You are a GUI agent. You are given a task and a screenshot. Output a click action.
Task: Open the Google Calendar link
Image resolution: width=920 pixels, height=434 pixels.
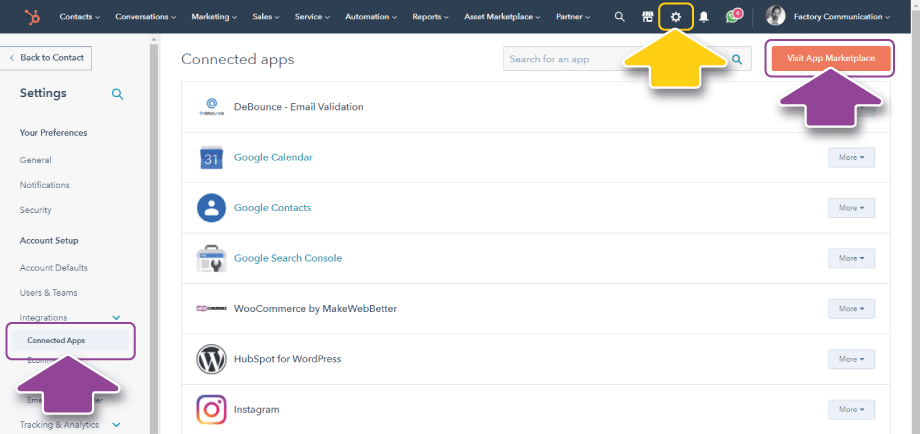coord(273,157)
